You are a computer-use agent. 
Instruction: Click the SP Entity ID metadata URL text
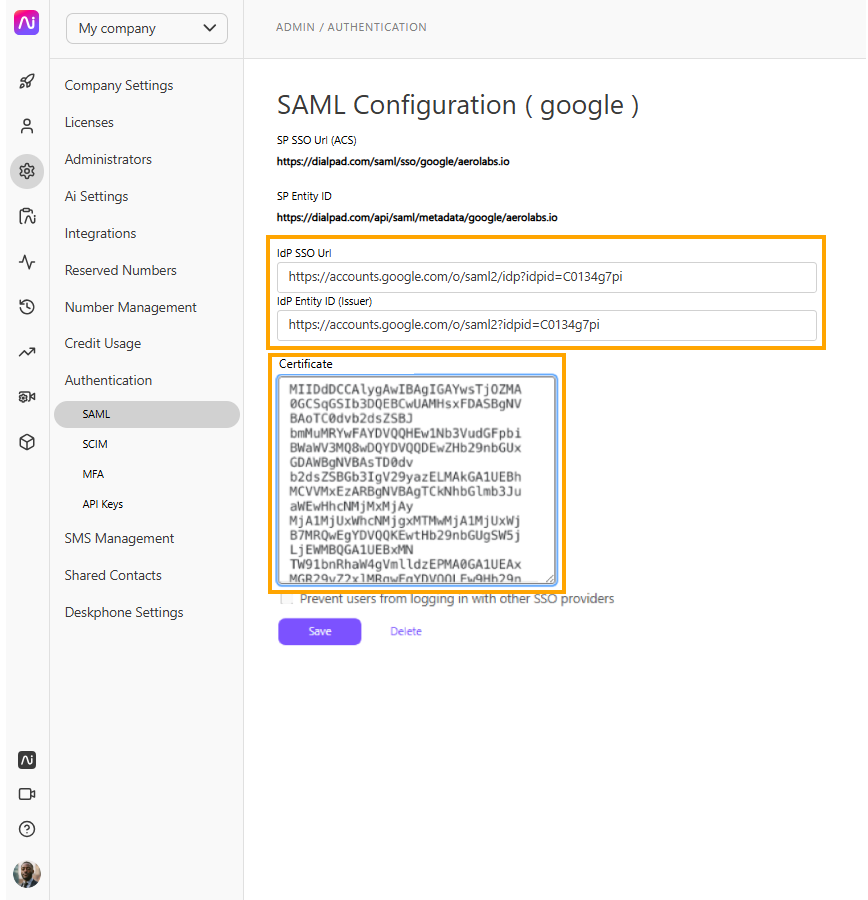(417, 217)
